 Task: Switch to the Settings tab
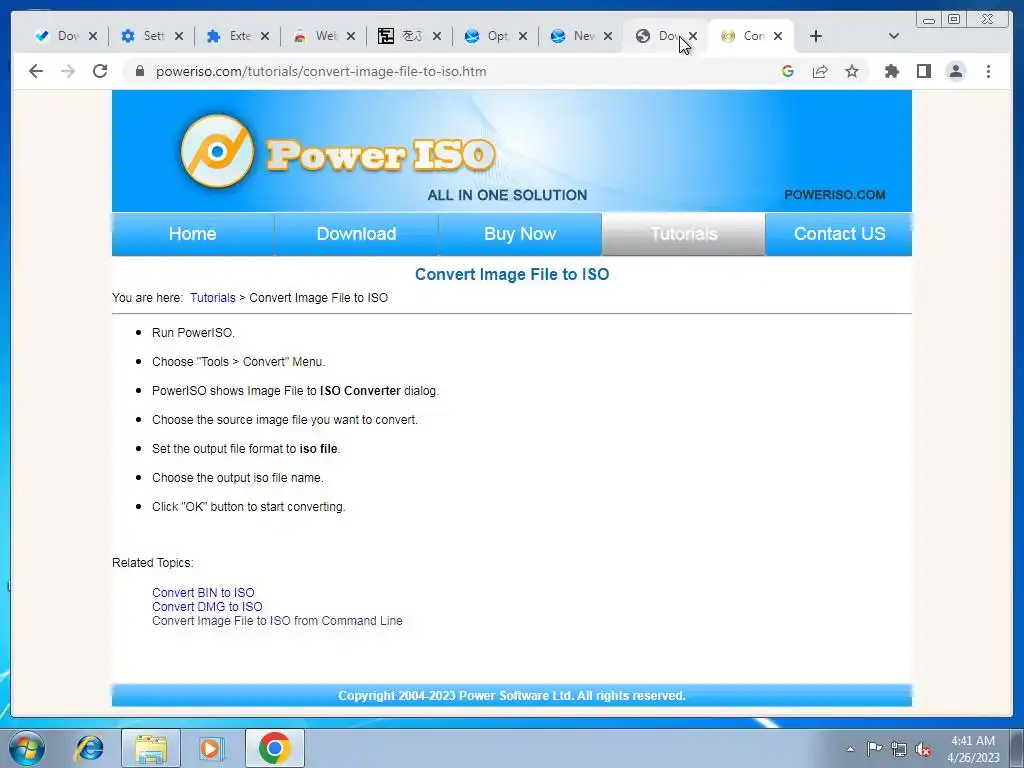pos(145,36)
